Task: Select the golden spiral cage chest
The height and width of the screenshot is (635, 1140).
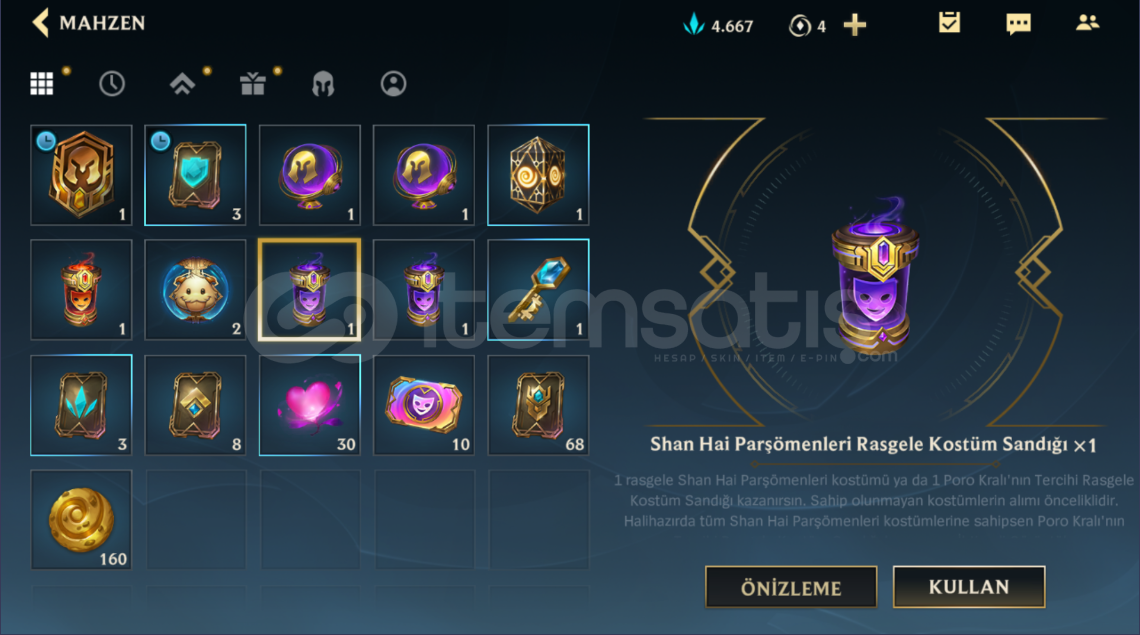Action: click(538, 175)
